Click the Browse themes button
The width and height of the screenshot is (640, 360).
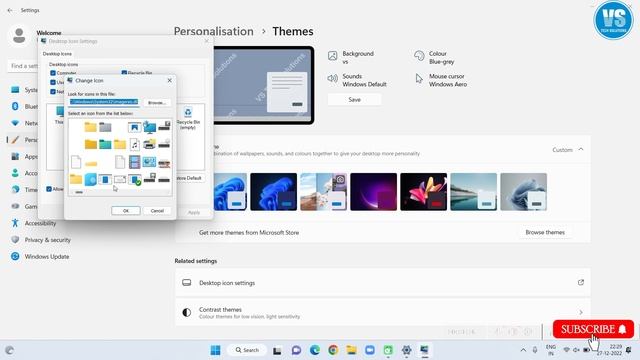pyautogui.click(x=545, y=232)
